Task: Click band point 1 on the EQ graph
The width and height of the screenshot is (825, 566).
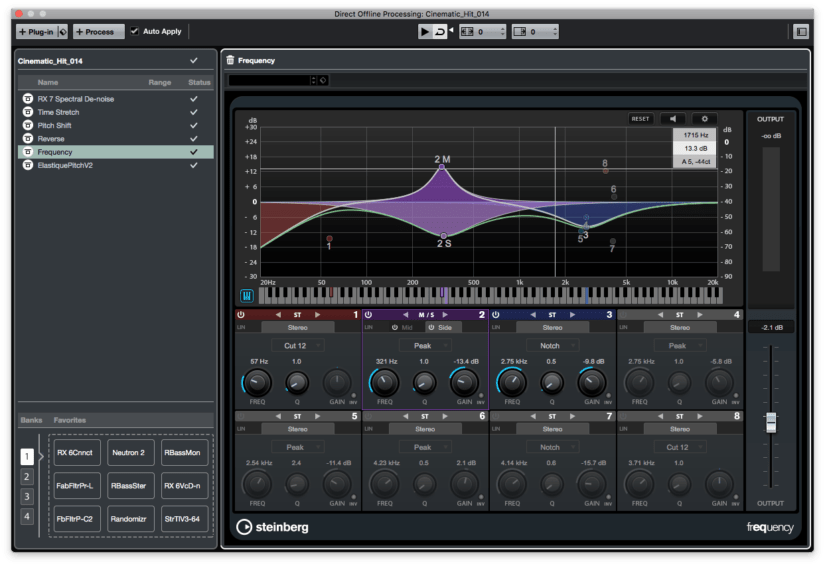Action: pos(329,239)
